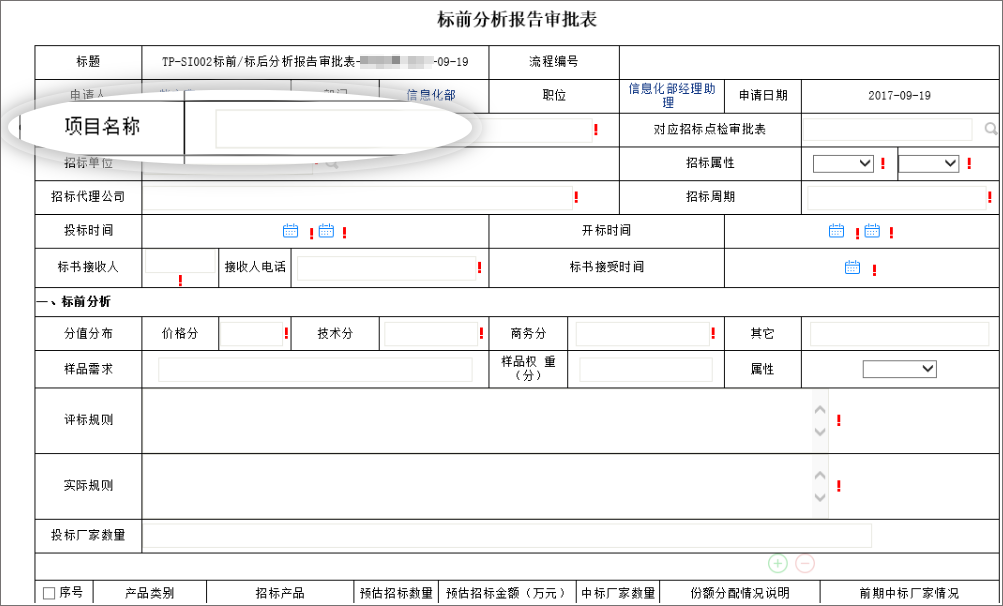Expand the 属性 dropdown in the 样品需求 row
Screen dimensions: 1003x606
[x=899, y=369]
